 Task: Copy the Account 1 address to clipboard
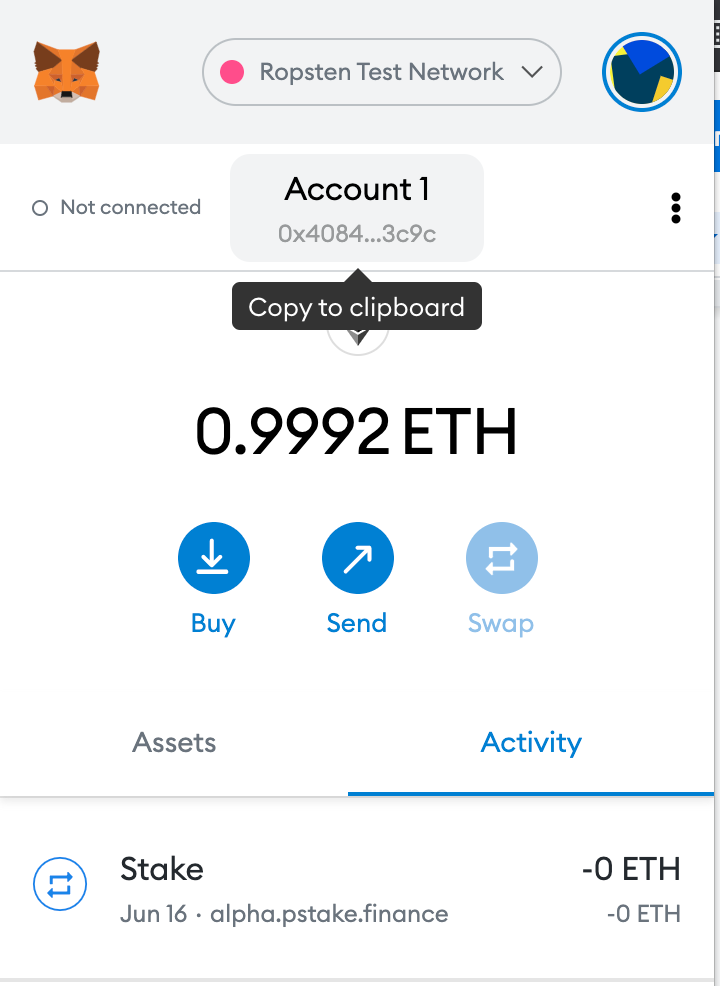pos(357,208)
